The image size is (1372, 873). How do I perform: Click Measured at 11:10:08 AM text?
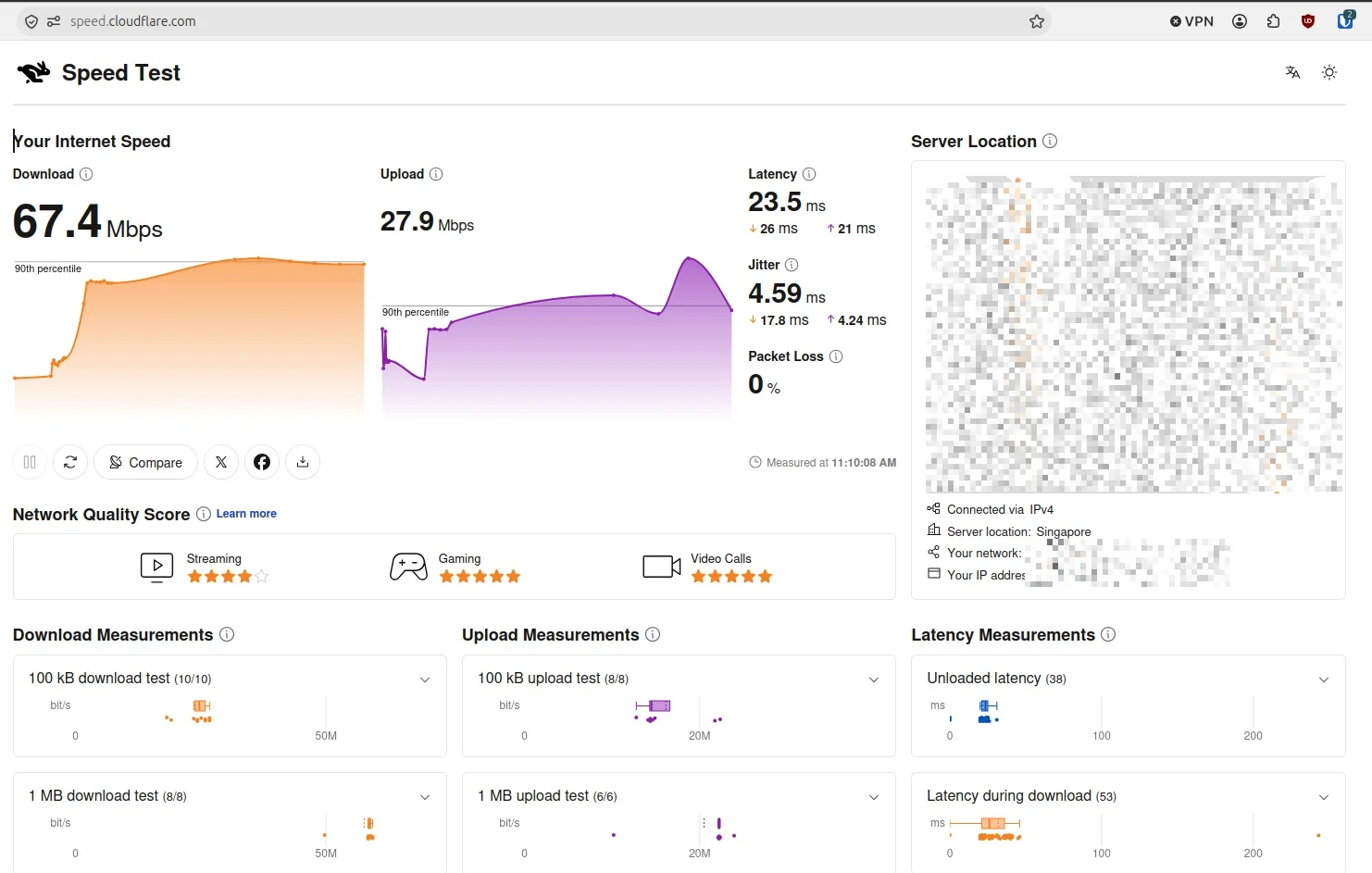pos(831,462)
